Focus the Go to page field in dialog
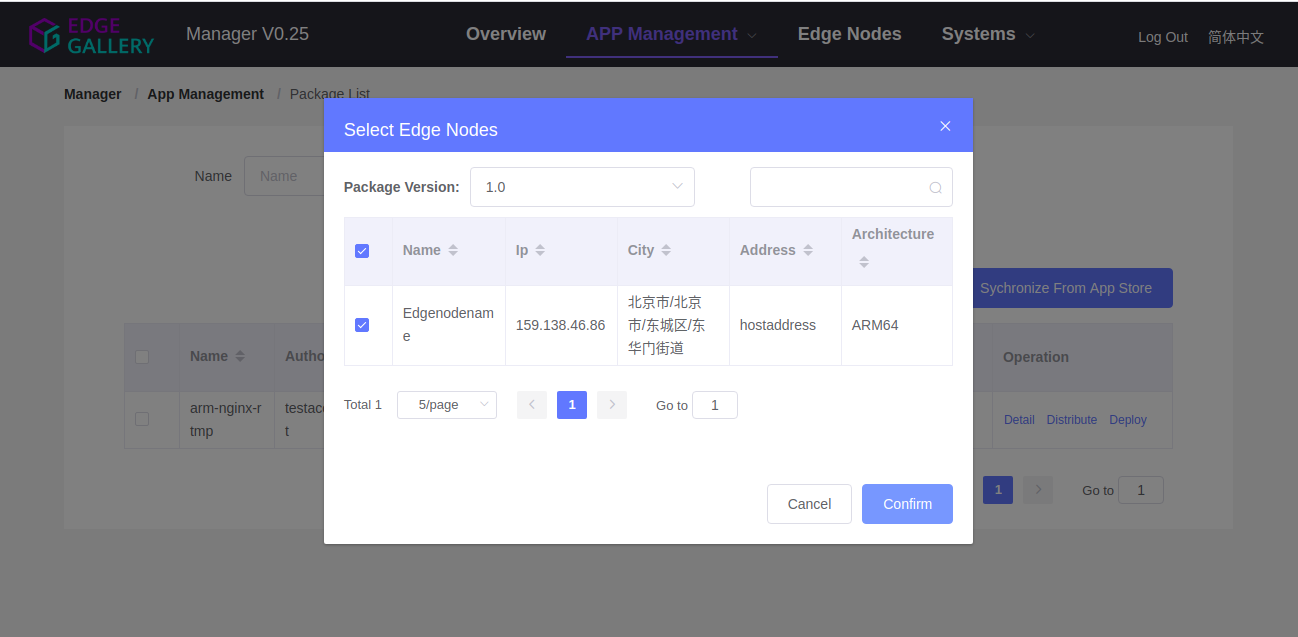1298x637 pixels. 715,405
